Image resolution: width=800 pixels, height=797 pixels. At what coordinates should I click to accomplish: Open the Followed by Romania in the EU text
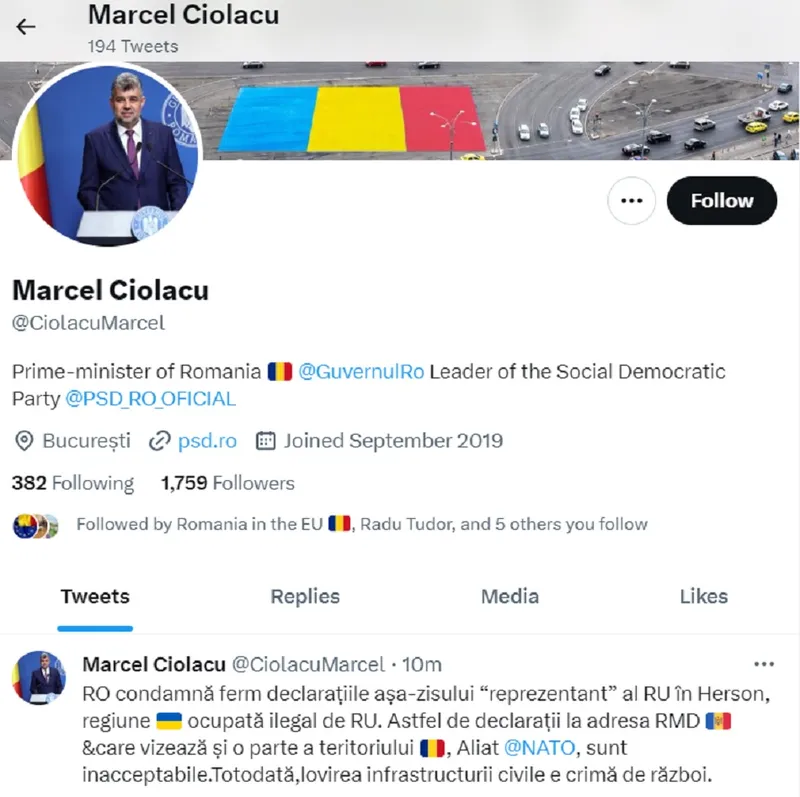coord(362,524)
